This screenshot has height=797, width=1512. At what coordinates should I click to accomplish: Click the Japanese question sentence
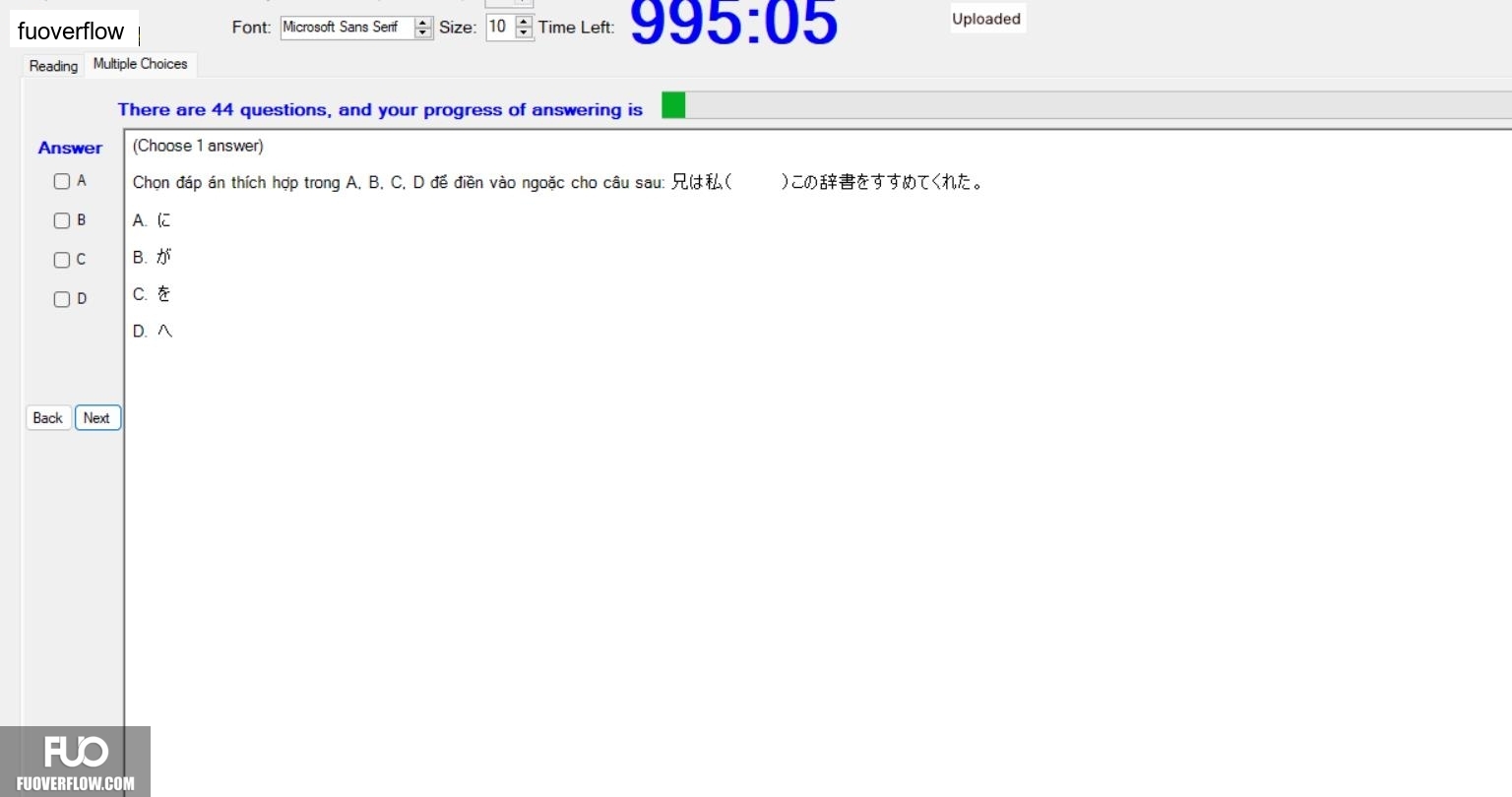point(827,182)
